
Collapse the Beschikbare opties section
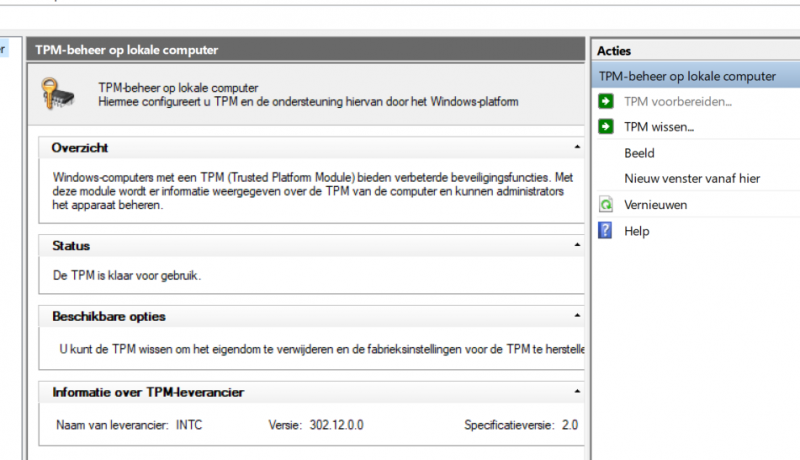pyautogui.click(x=577, y=316)
